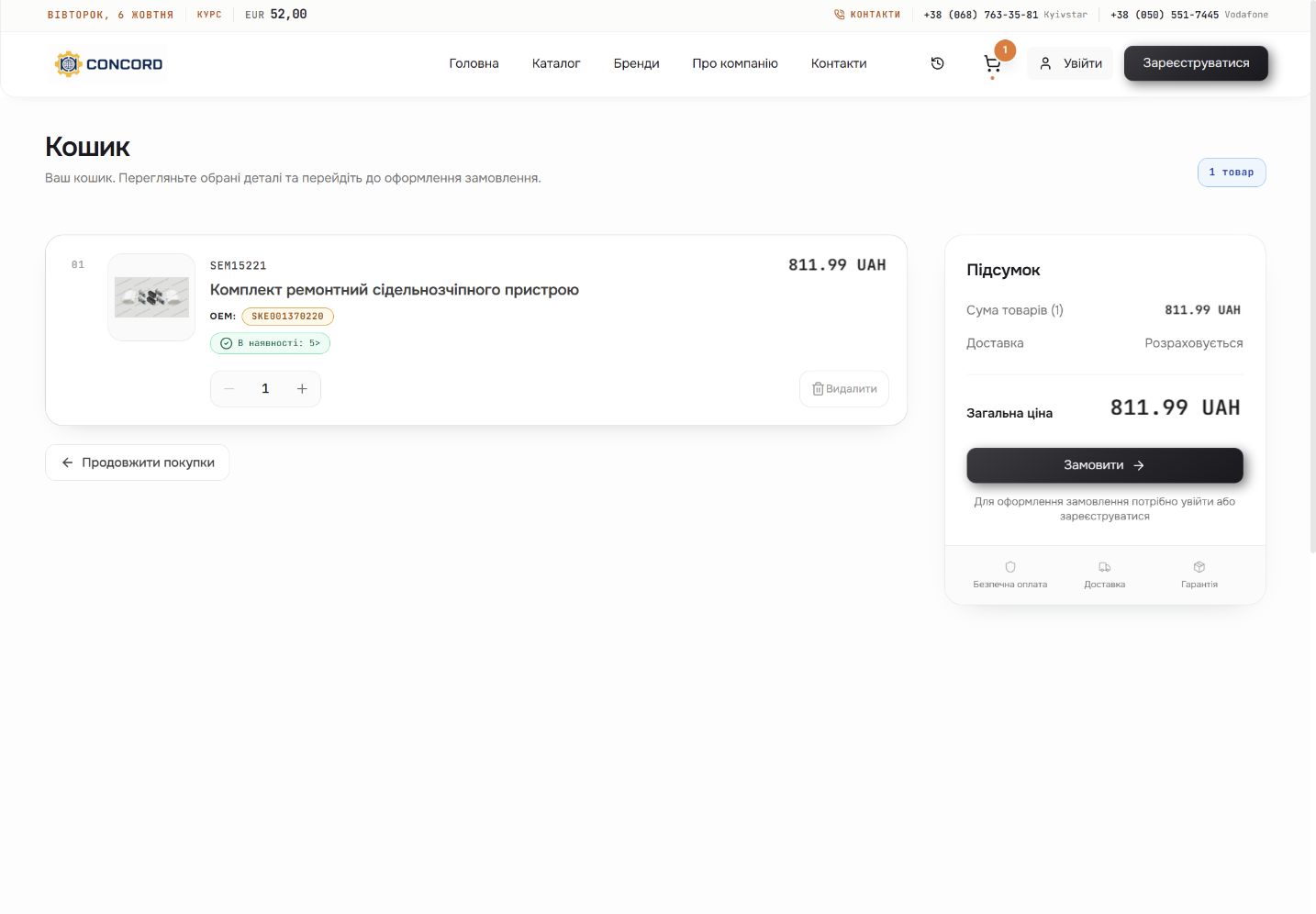The height and width of the screenshot is (914, 1316).
Task: Click the phone icon next to Контакти
Action: click(839, 15)
